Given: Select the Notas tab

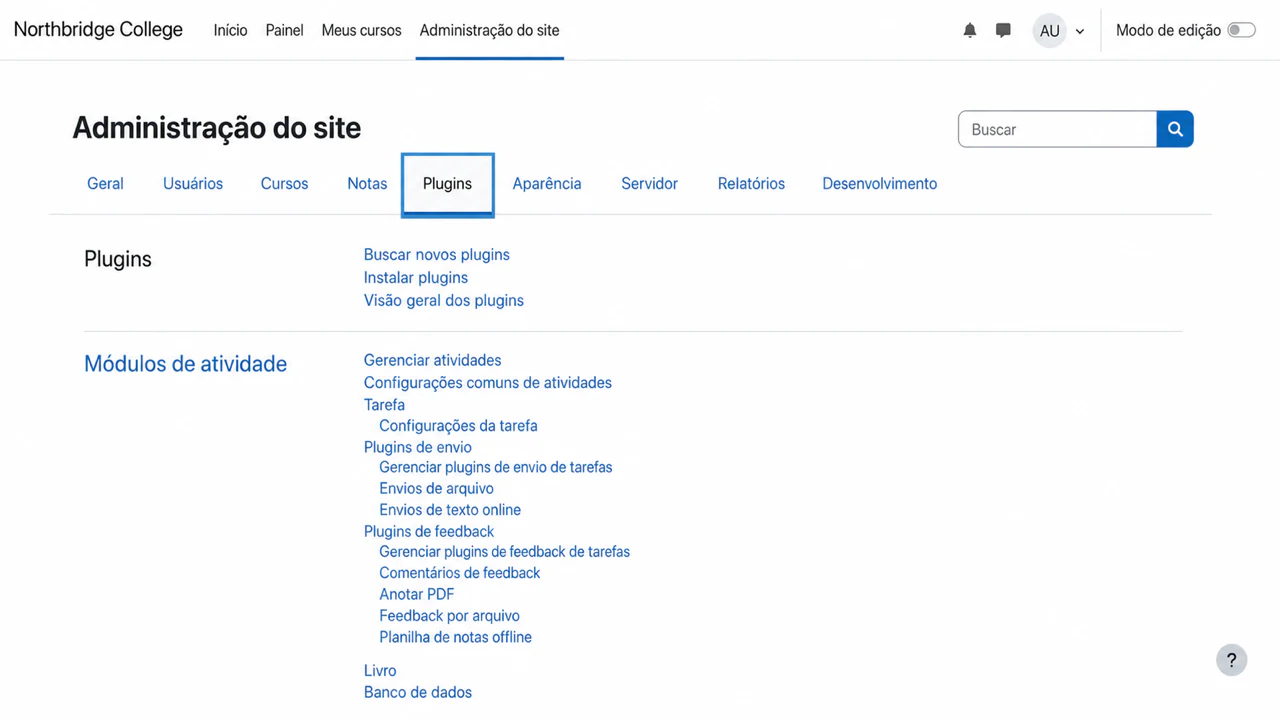Looking at the screenshot, I should point(367,184).
